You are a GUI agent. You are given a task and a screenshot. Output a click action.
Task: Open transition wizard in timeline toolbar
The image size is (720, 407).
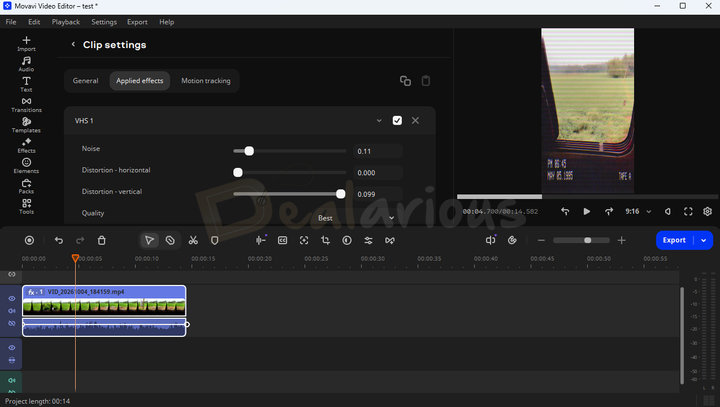(390, 240)
